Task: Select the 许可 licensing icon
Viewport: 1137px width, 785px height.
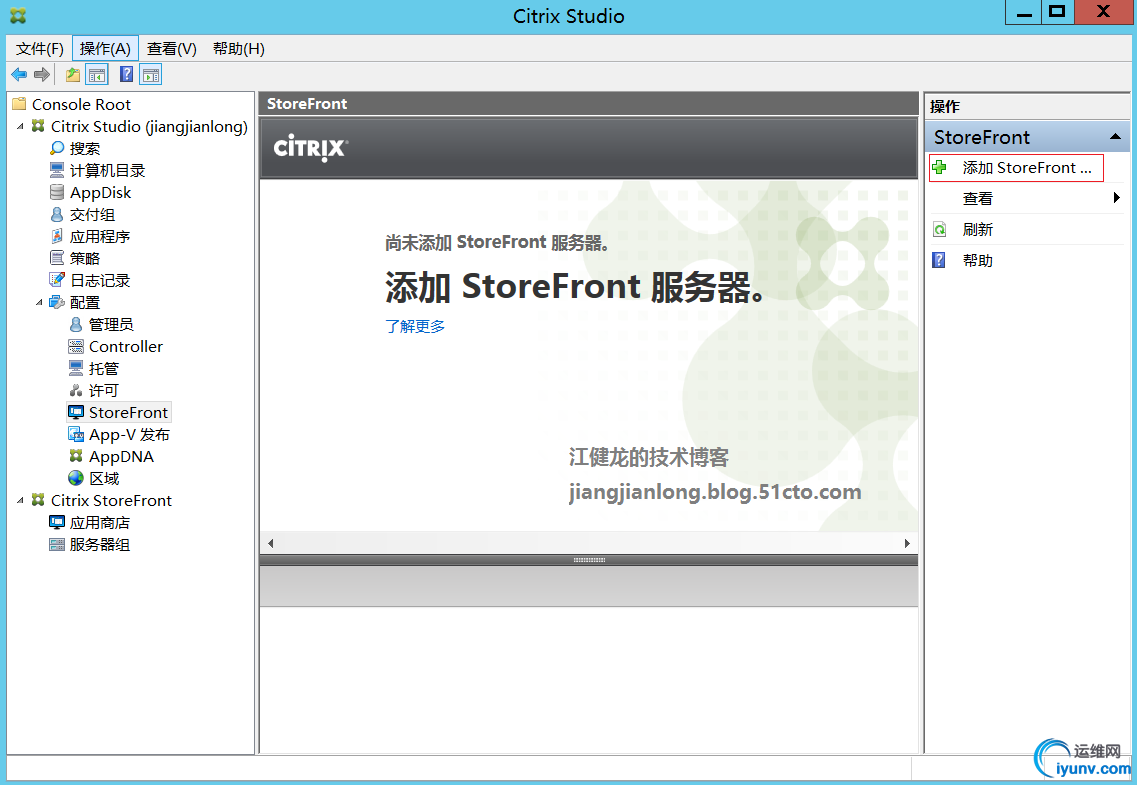Action: pyautogui.click(x=75, y=390)
